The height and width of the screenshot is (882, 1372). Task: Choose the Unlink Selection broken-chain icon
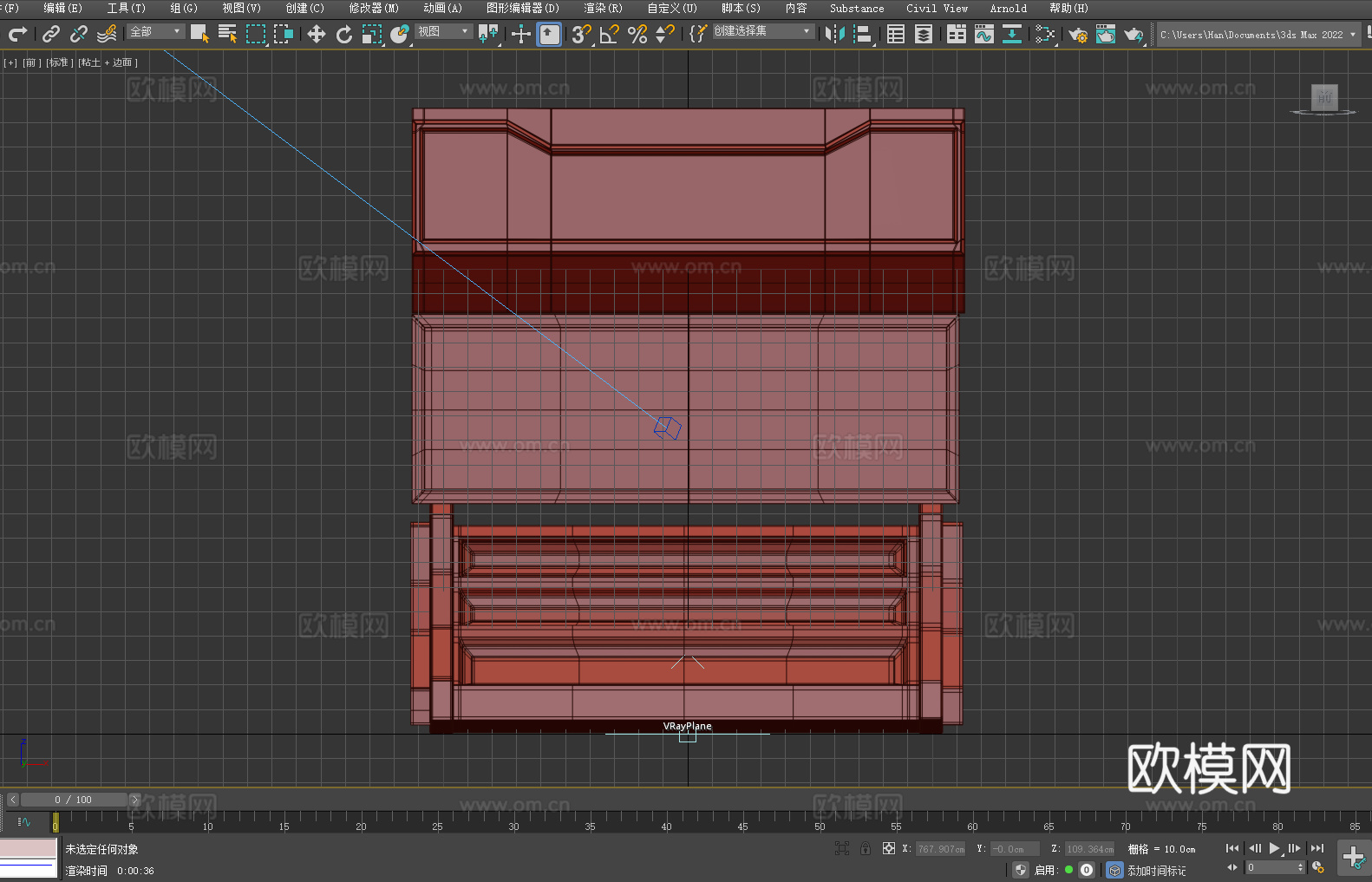click(x=79, y=34)
